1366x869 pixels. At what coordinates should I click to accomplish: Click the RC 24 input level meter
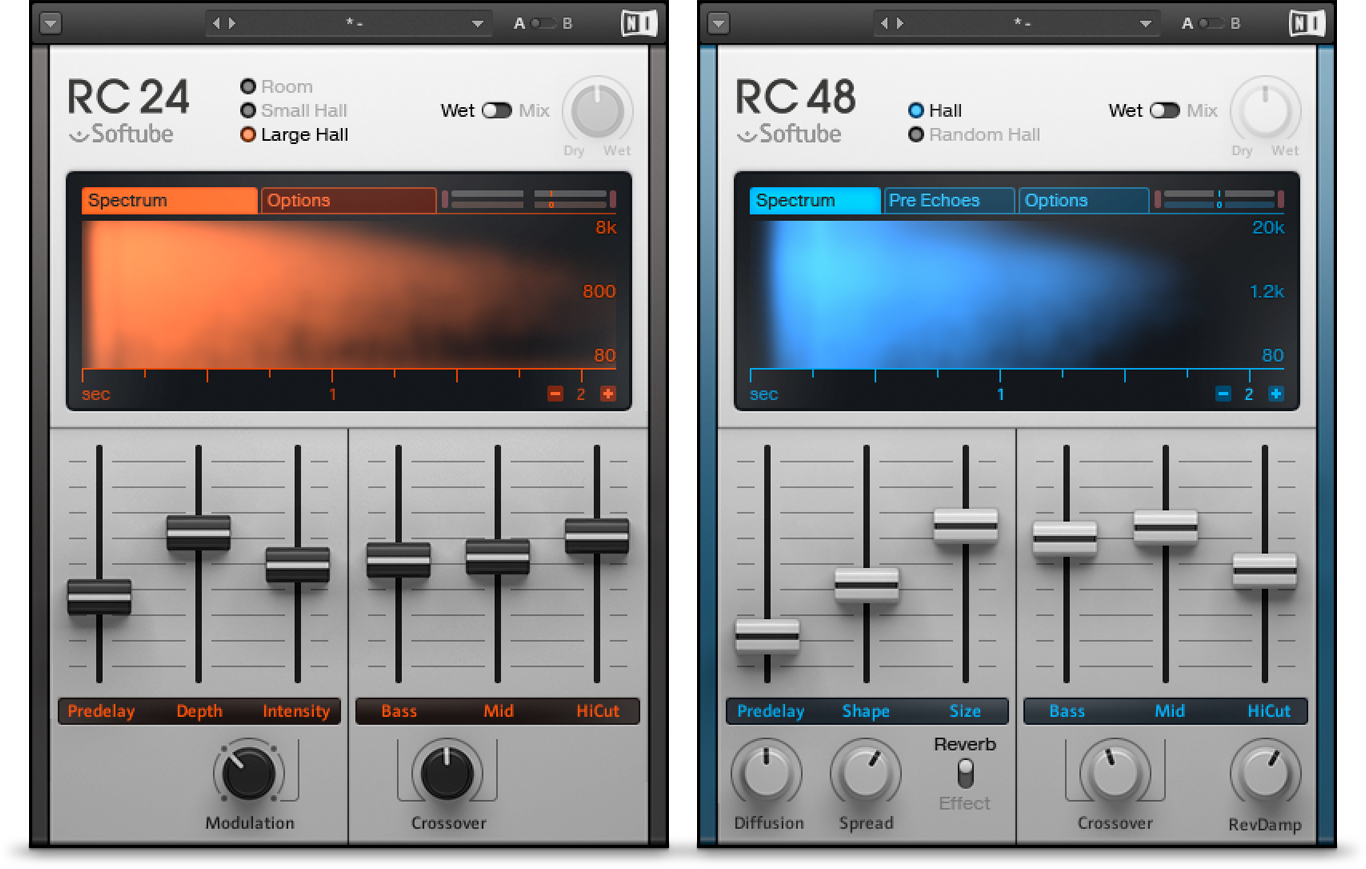[483, 199]
